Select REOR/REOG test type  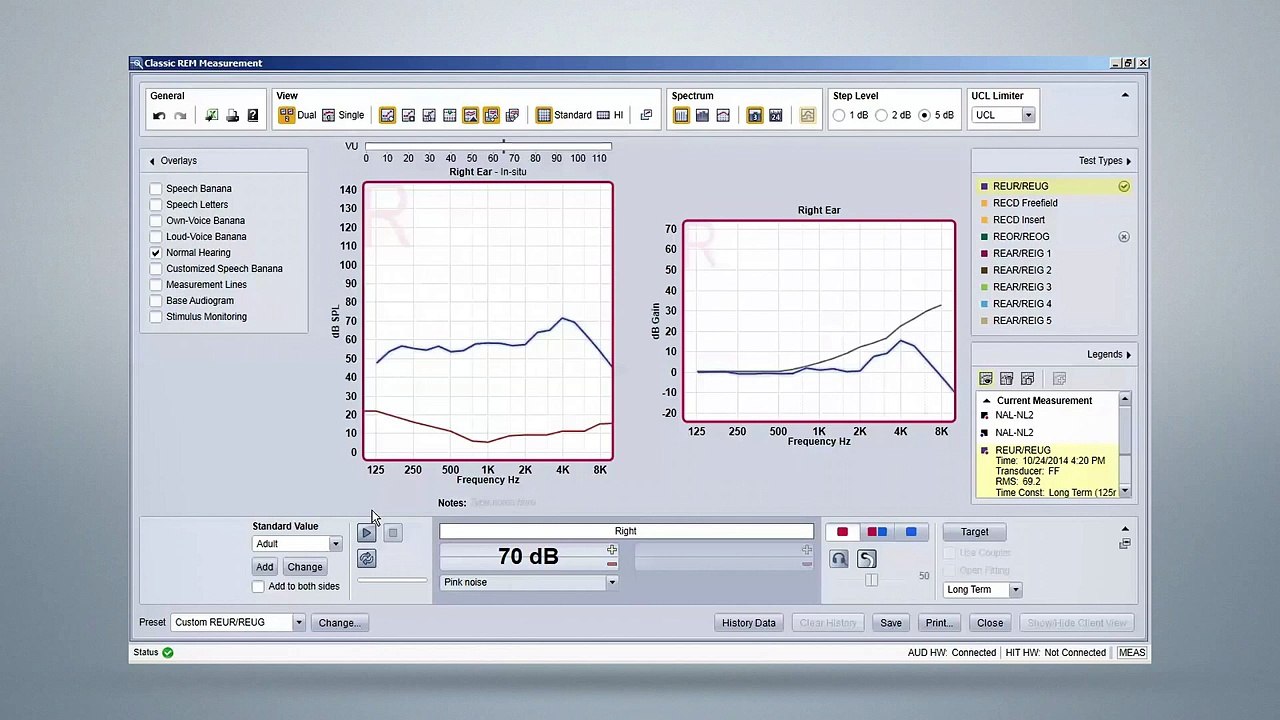[x=1020, y=237]
